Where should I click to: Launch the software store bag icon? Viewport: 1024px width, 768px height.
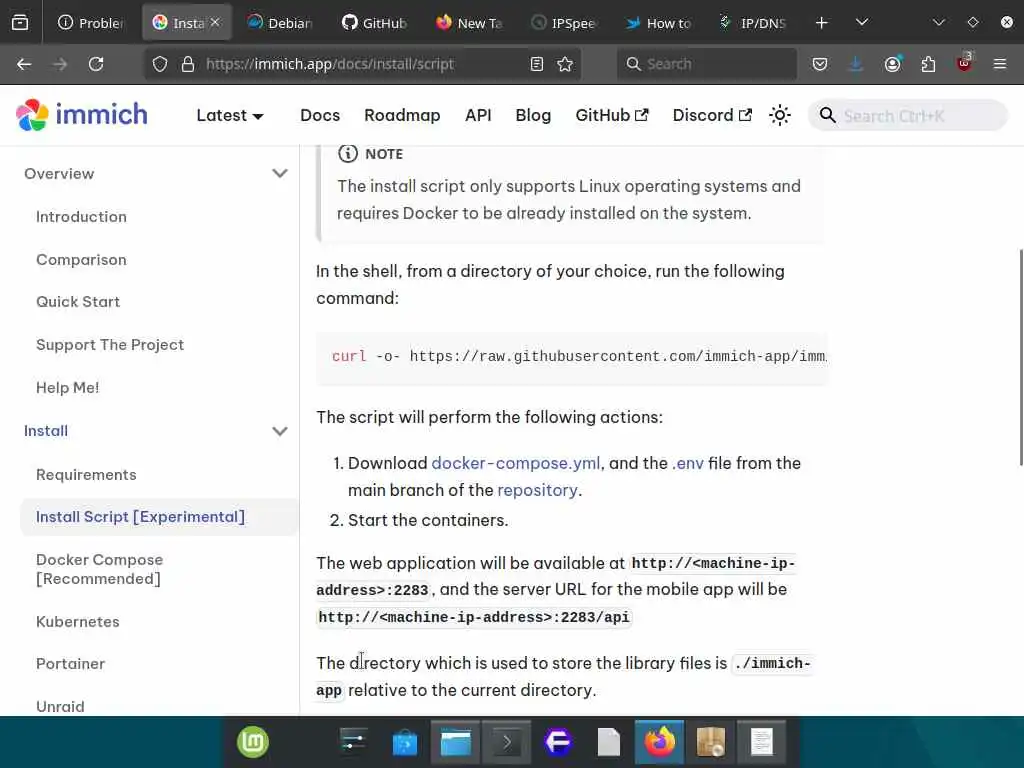(x=404, y=743)
